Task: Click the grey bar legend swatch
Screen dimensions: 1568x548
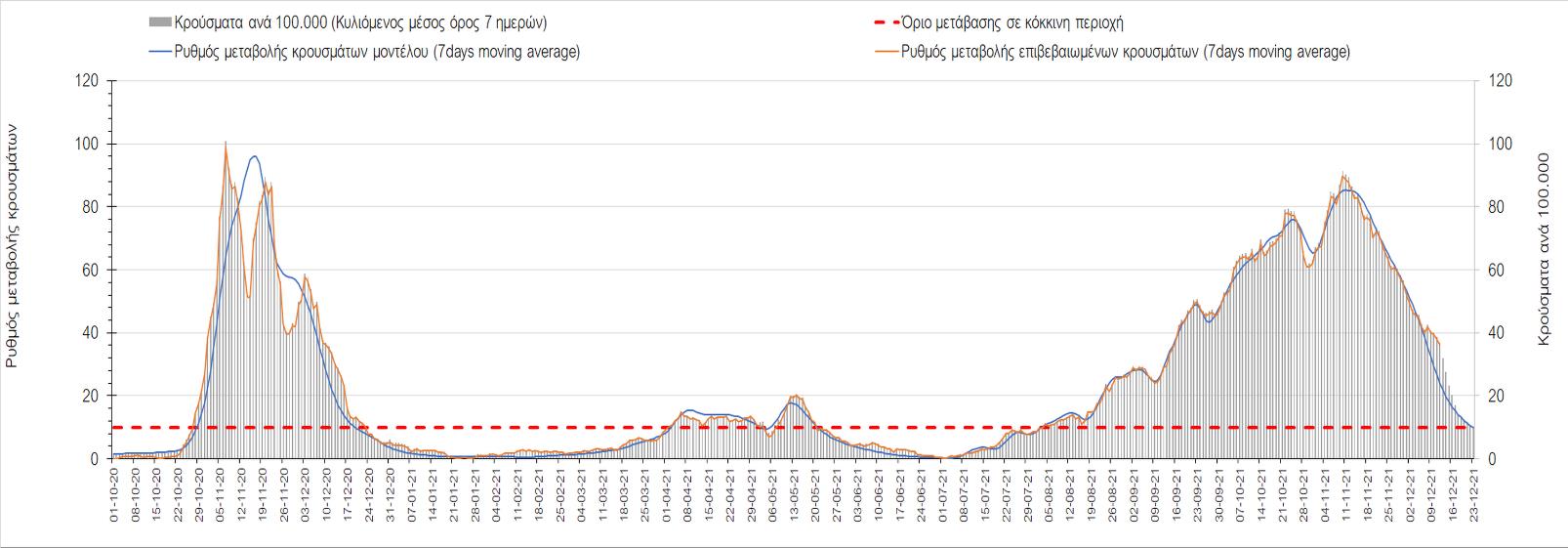Action: coord(160,23)
